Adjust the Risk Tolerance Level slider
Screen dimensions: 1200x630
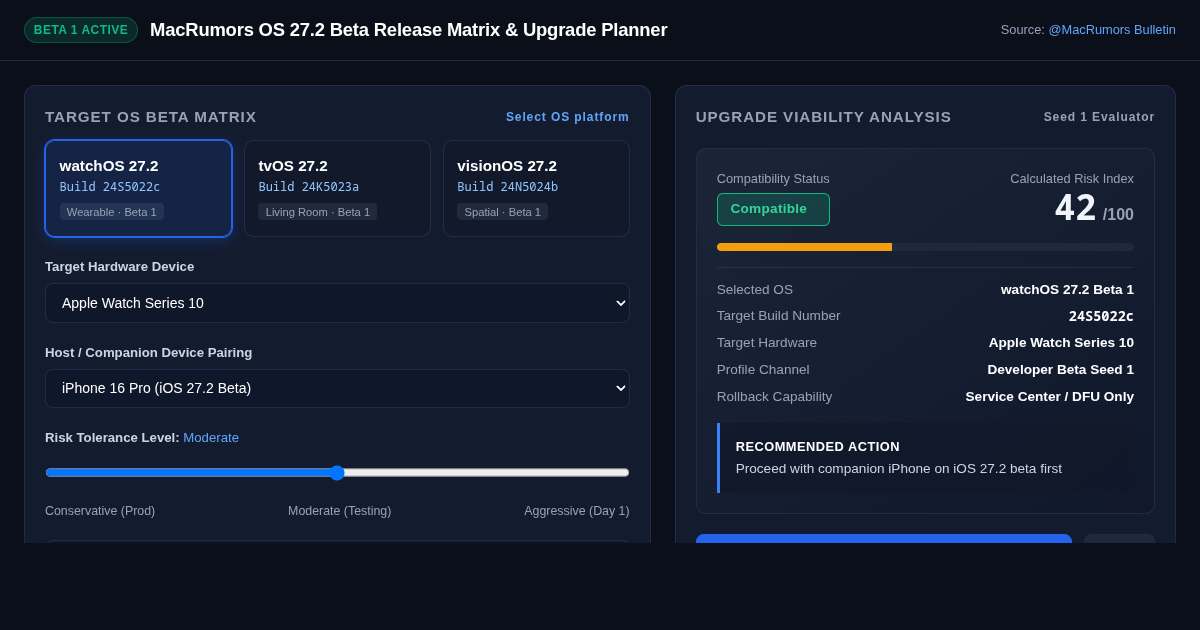[x=337, y=473]
